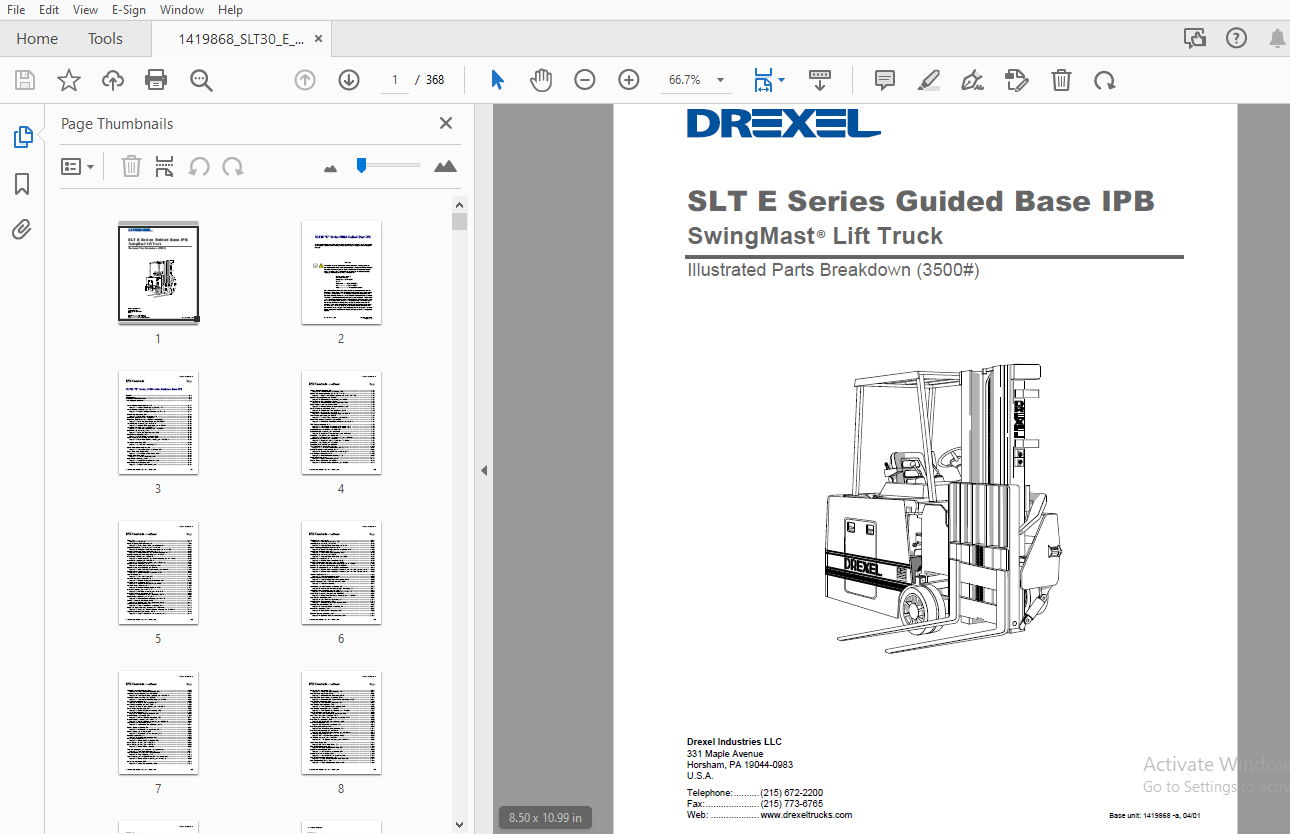
Task: Select page 2 thumbnail
Action: point(341,272)
